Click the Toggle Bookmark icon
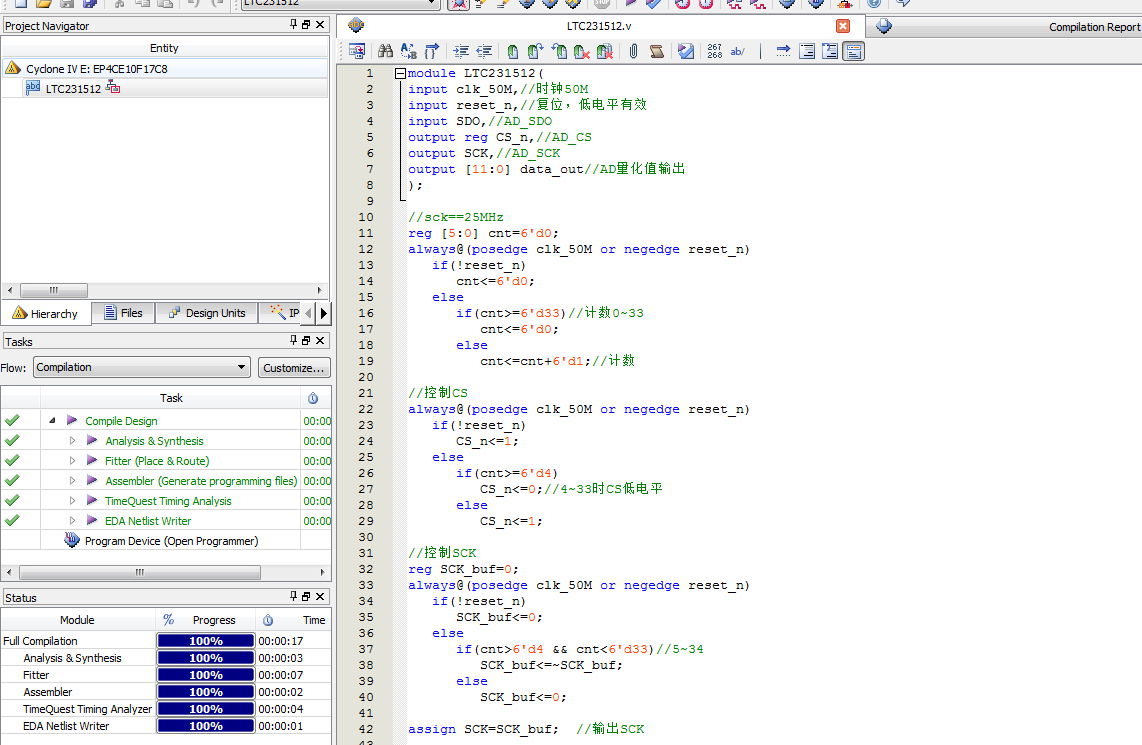Image resolution: width=1142 pixels, height=745 pixels. tap(512, 52)
